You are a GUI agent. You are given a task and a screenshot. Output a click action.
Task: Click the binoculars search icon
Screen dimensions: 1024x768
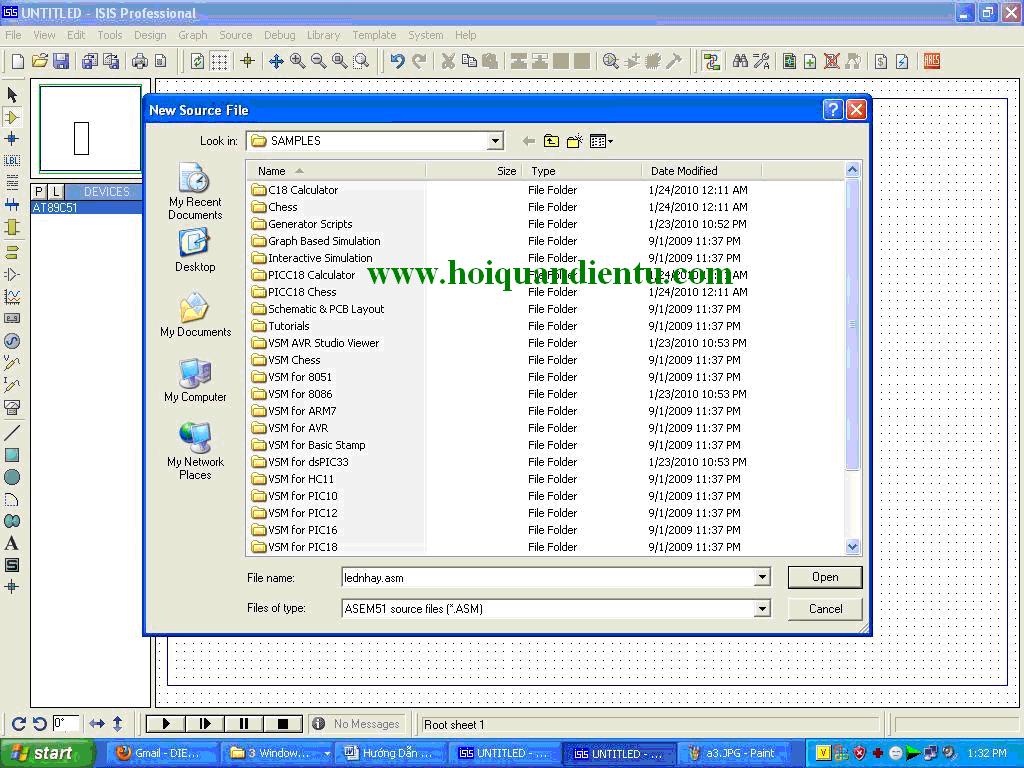[x=740, y=61]
